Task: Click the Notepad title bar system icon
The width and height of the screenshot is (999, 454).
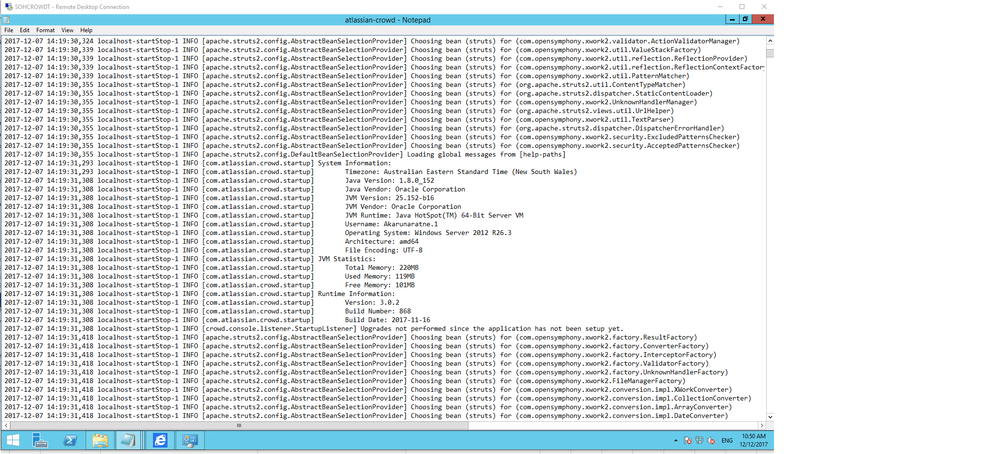Action: [x=8, y=20]
